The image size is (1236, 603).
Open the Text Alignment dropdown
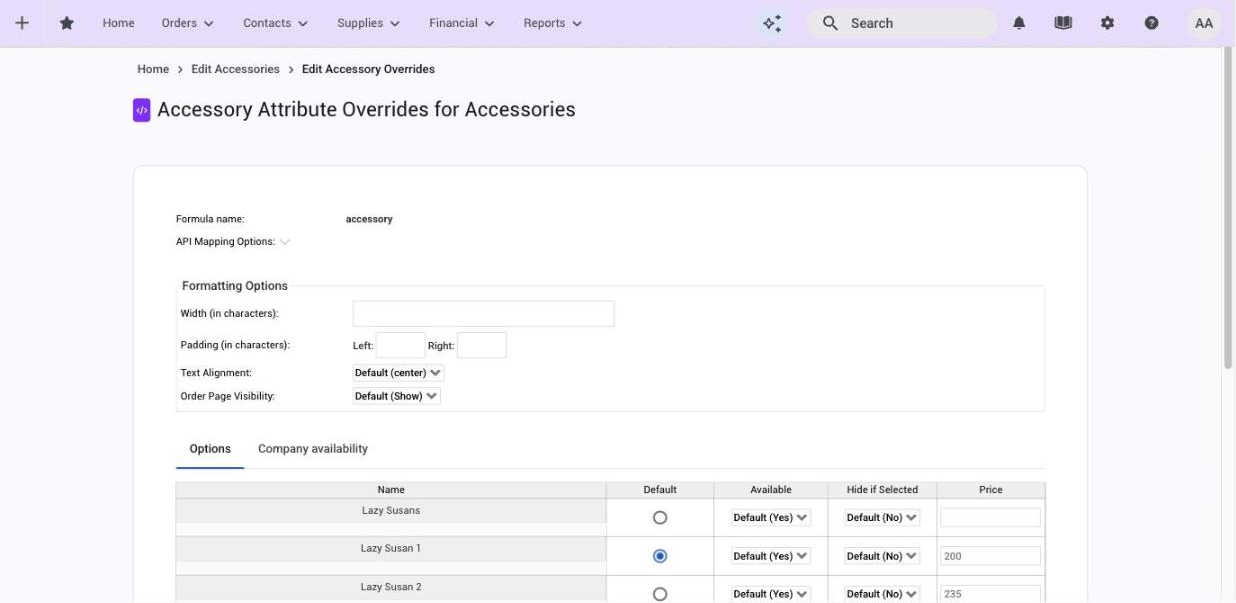tap(398, 373)
